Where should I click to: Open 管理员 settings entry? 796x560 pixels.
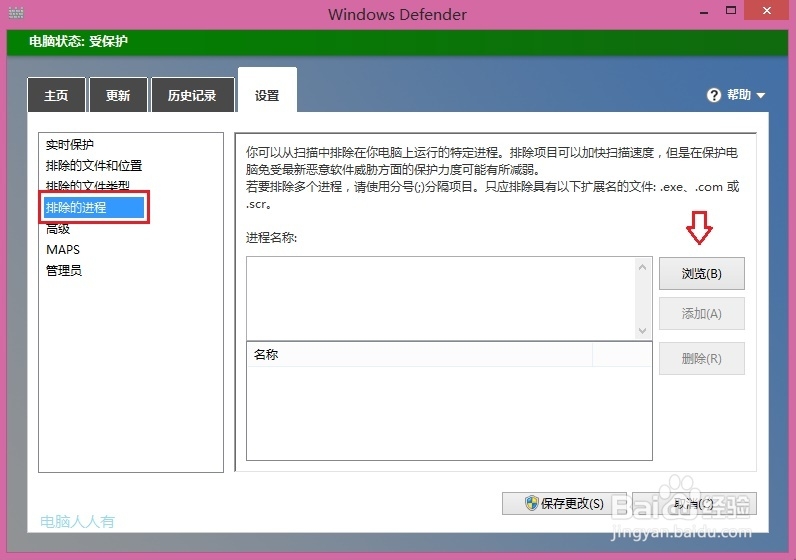[x=64, y=271]
